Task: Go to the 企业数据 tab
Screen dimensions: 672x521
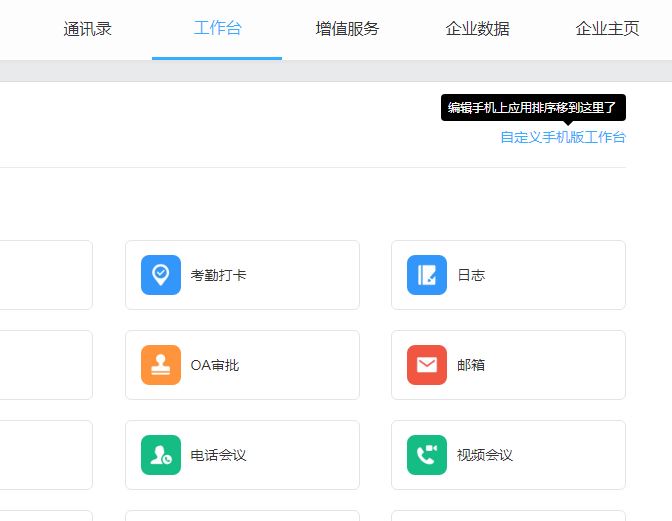Action: pos(477,29)
